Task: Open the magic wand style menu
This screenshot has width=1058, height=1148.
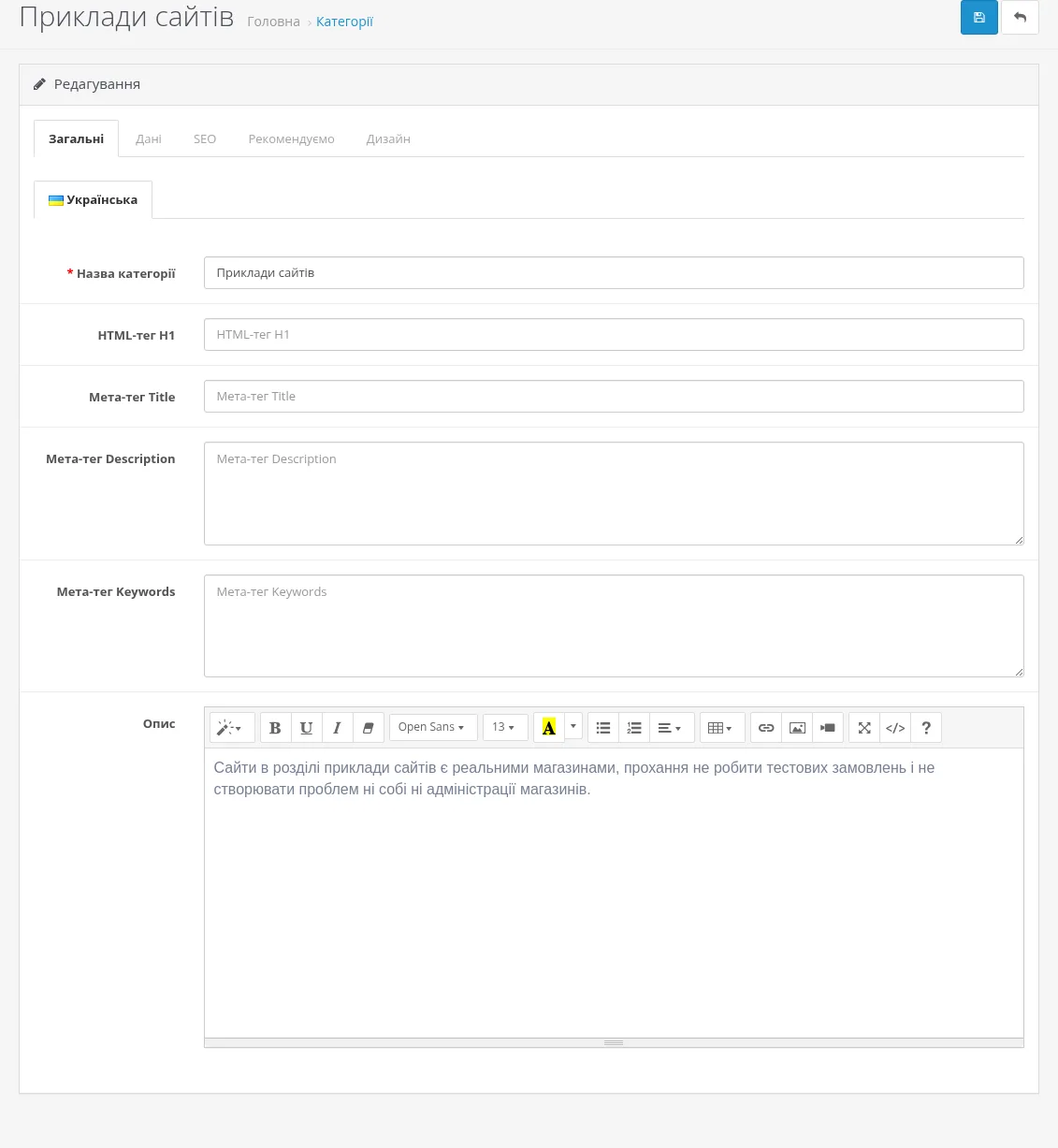Action: click(232, 728)
